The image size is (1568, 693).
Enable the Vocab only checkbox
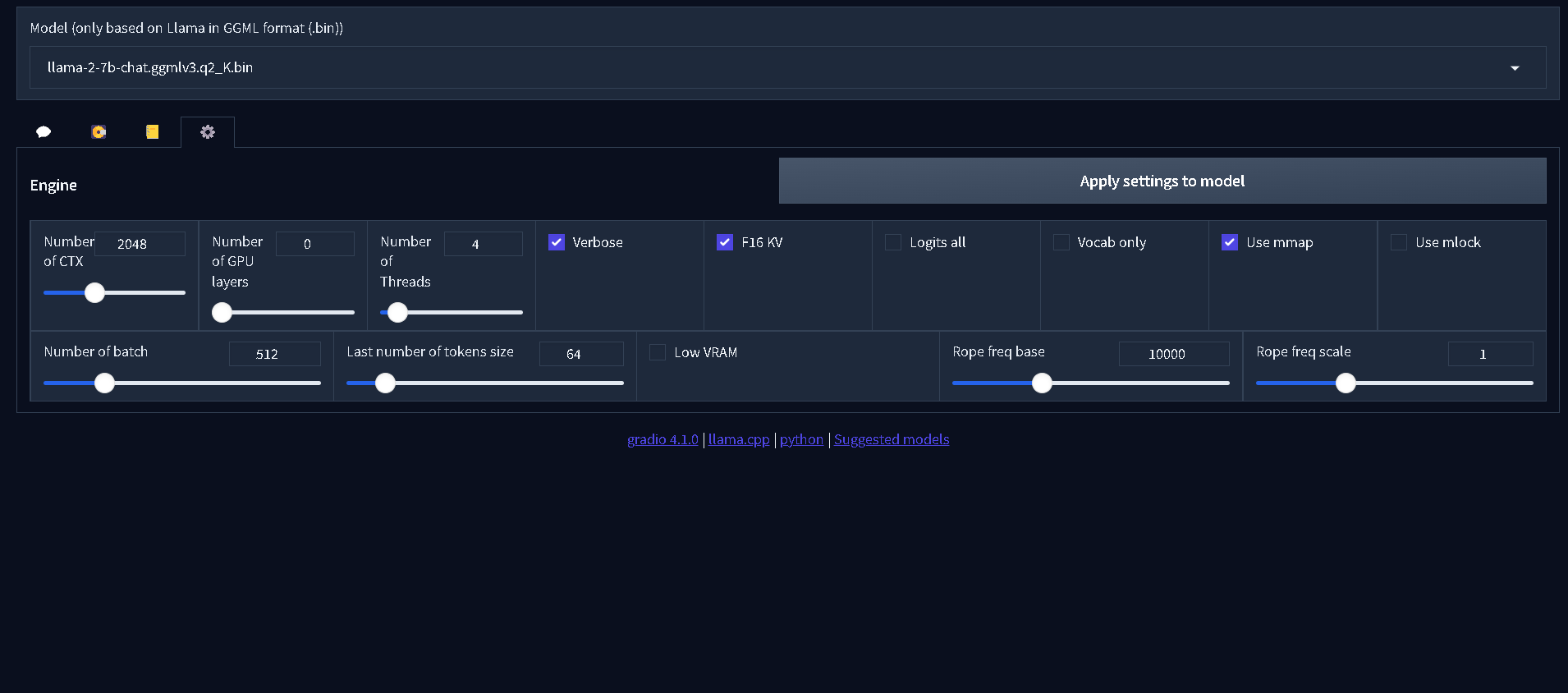coord(1061,242)
